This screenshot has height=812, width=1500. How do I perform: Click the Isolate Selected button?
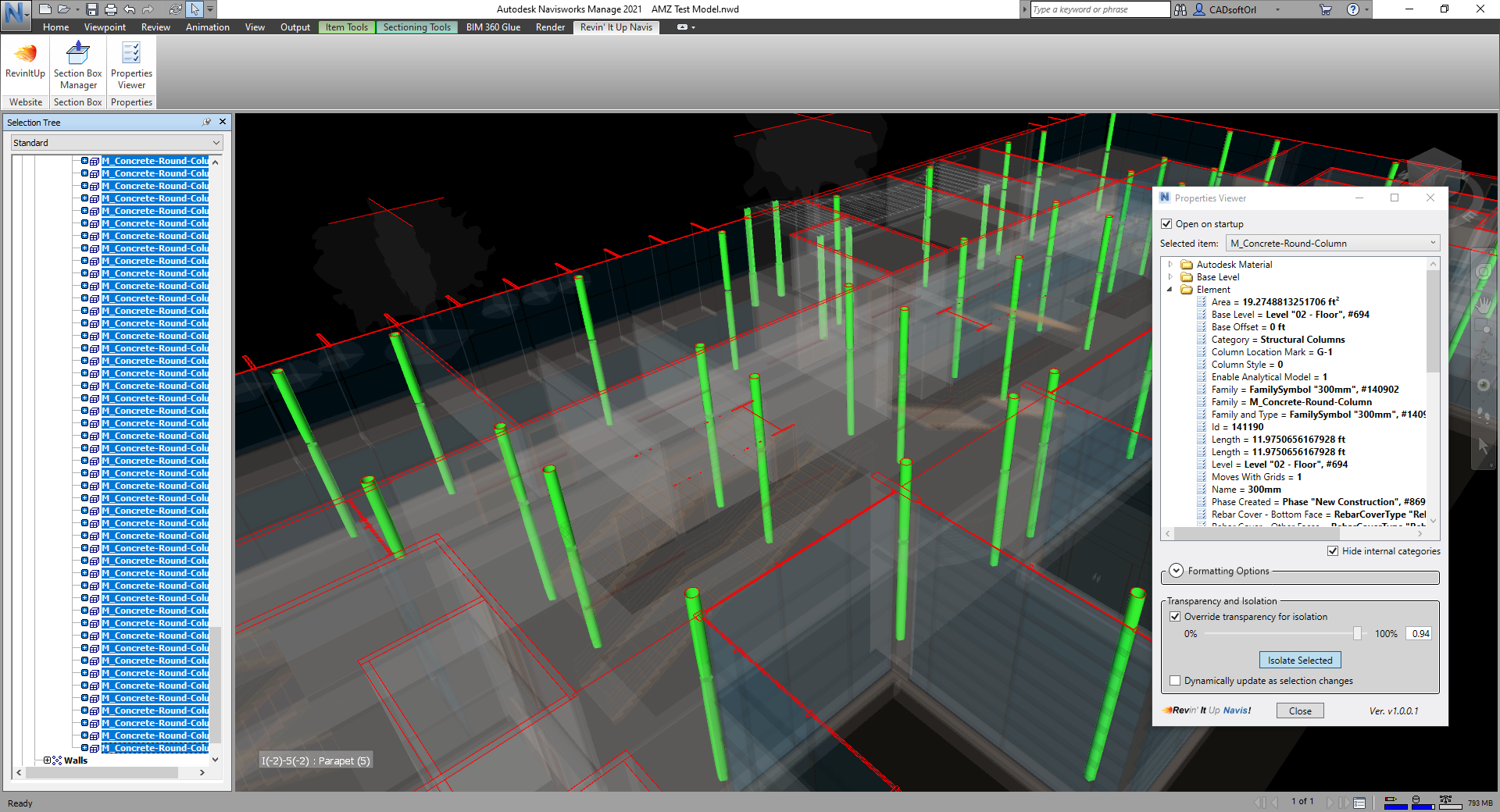click(1300, 661)
